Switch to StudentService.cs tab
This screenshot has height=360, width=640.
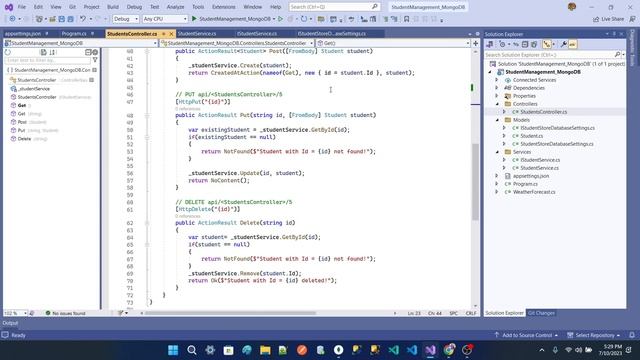[x=197, y=33]
